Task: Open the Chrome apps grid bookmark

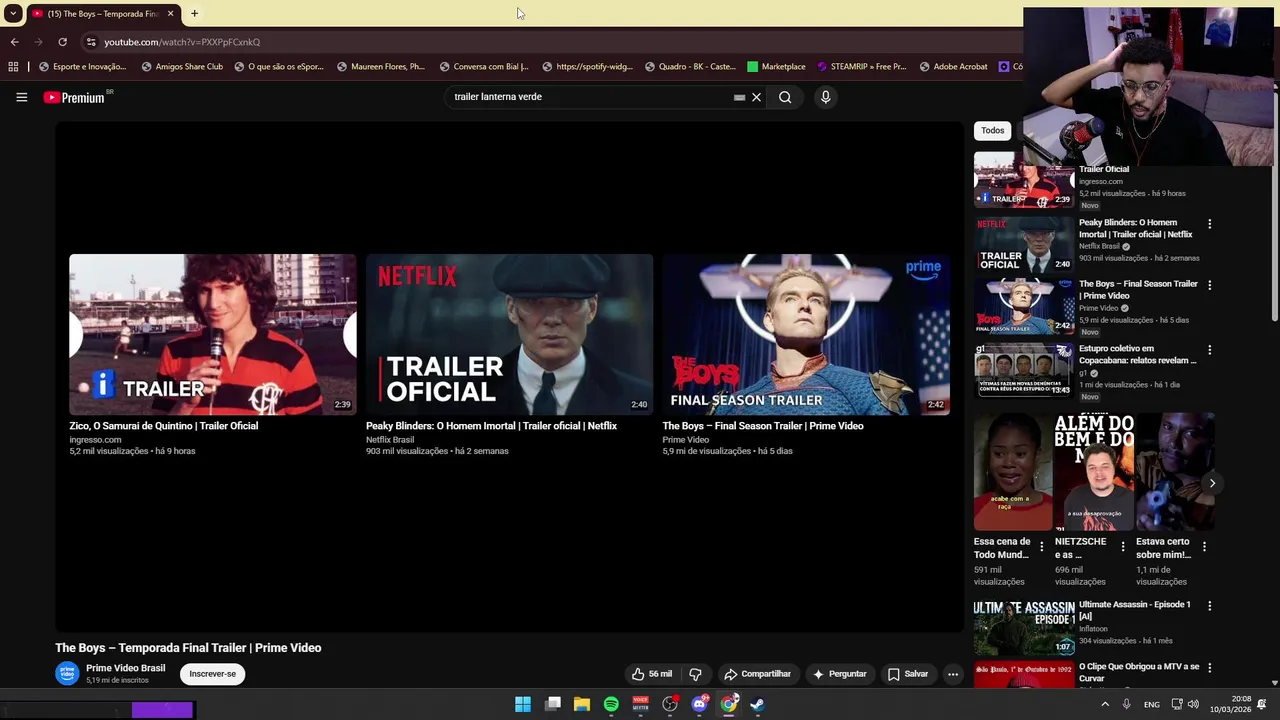Action: pyautogui.click(x=13, y=67)
